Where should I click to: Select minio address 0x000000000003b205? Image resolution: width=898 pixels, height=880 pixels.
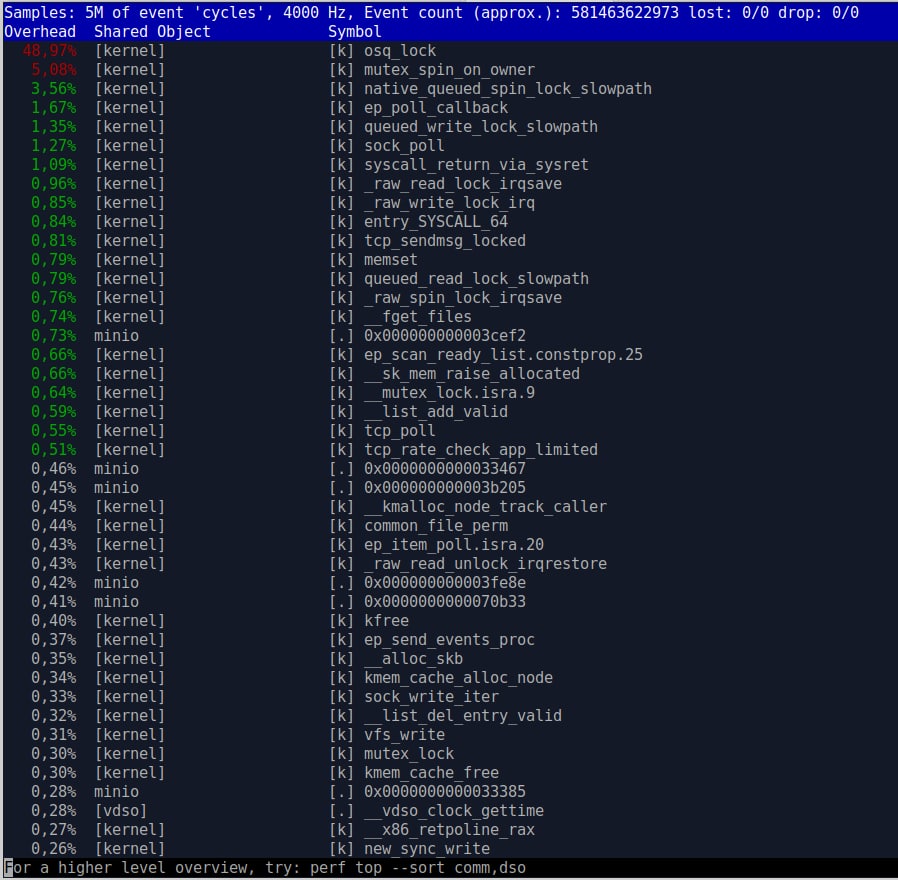[x=444, y=488]
